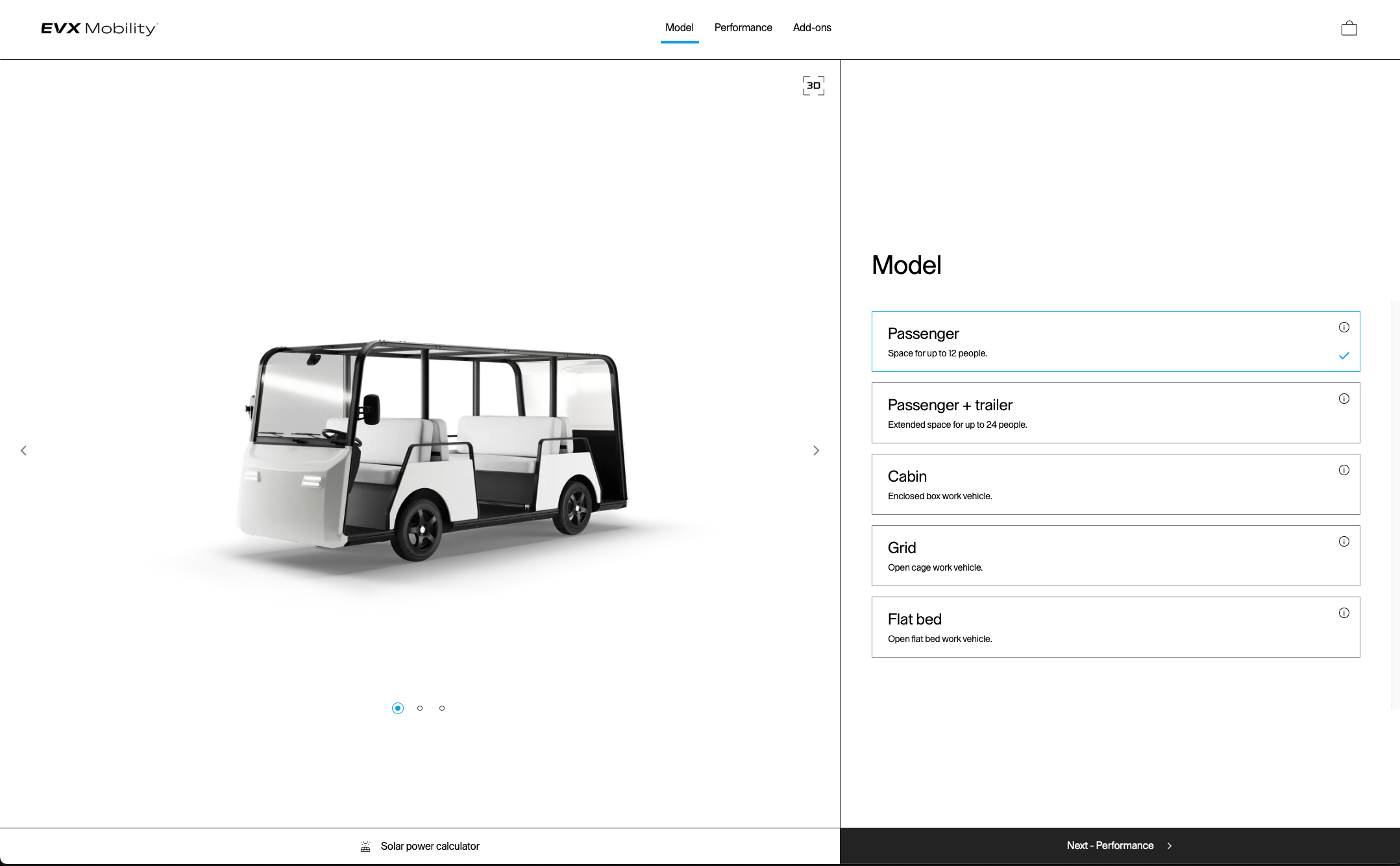Show info for Grid model

tap(1344, 541)
